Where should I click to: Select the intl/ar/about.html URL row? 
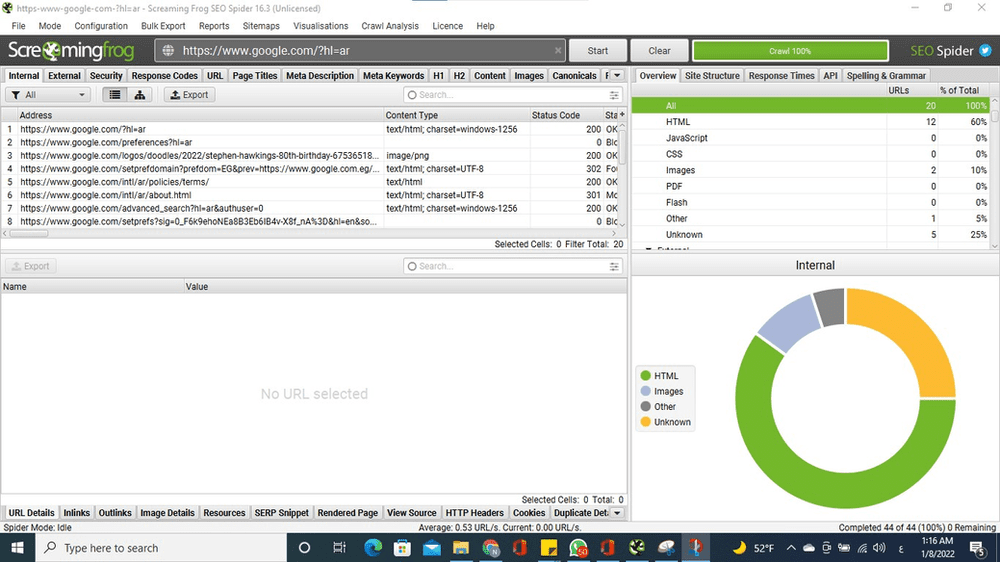coord(310,195)
